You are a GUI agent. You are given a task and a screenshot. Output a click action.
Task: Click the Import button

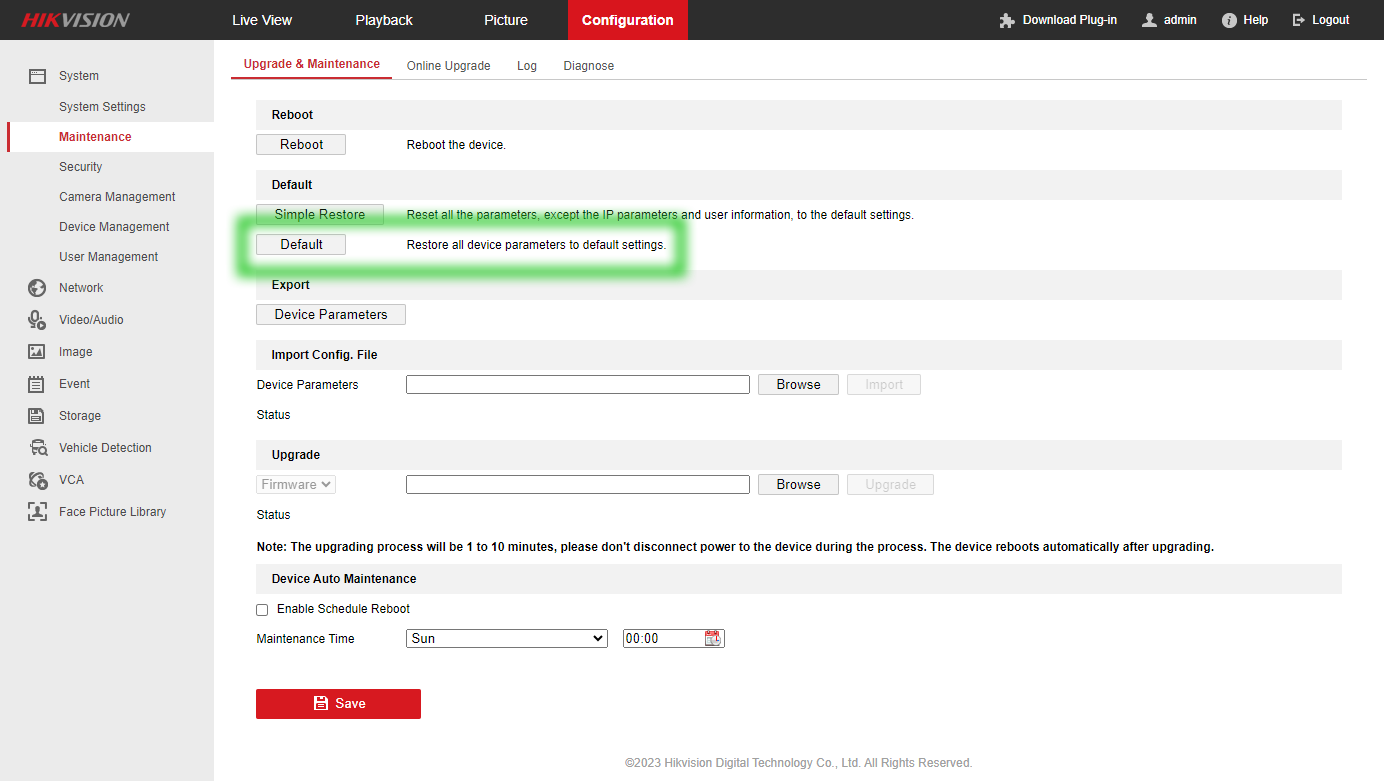884,385
